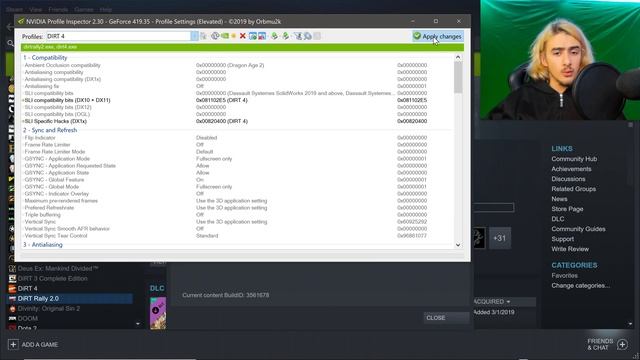
Task: Open the Profiles combo box dropdown arrow
Action: tap(194, 36)
